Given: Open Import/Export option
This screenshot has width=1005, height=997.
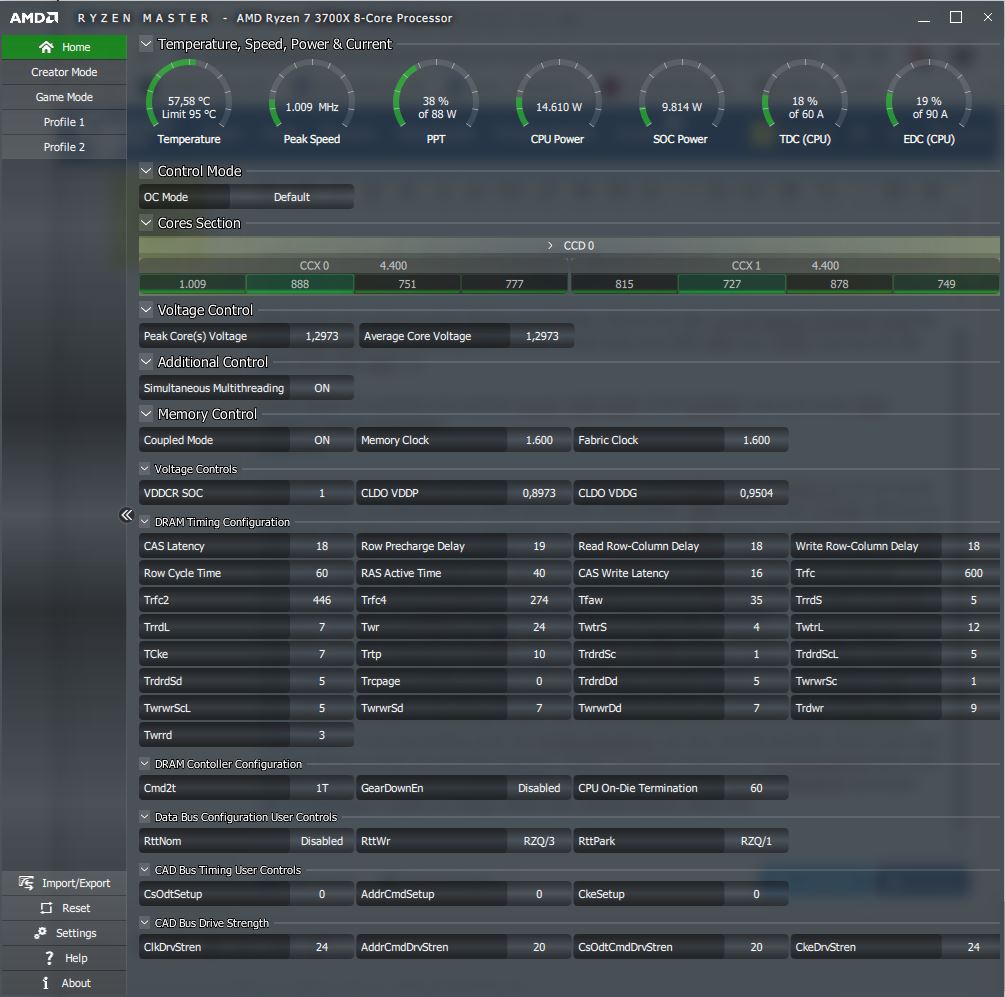Looking at the screenshot, I should tap(64, 883).
